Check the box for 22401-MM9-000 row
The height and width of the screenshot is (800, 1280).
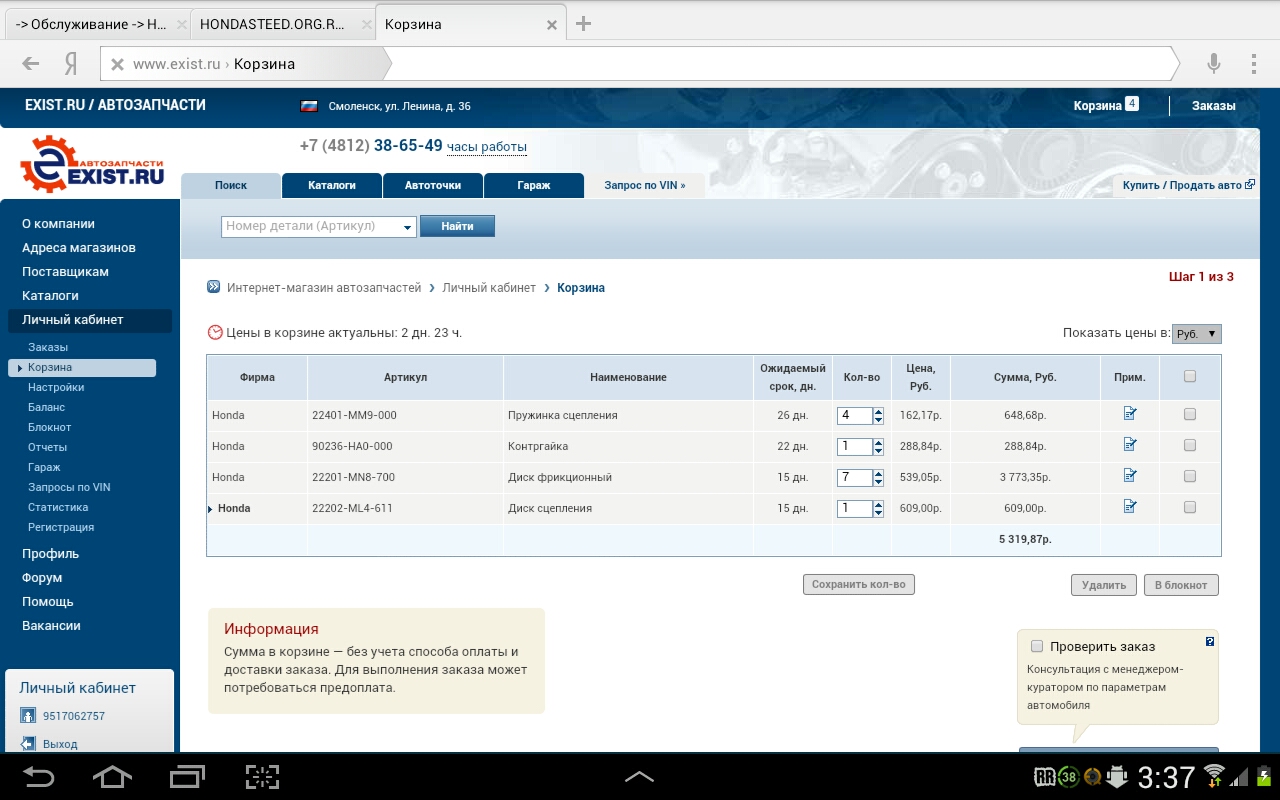point(1190,414)
